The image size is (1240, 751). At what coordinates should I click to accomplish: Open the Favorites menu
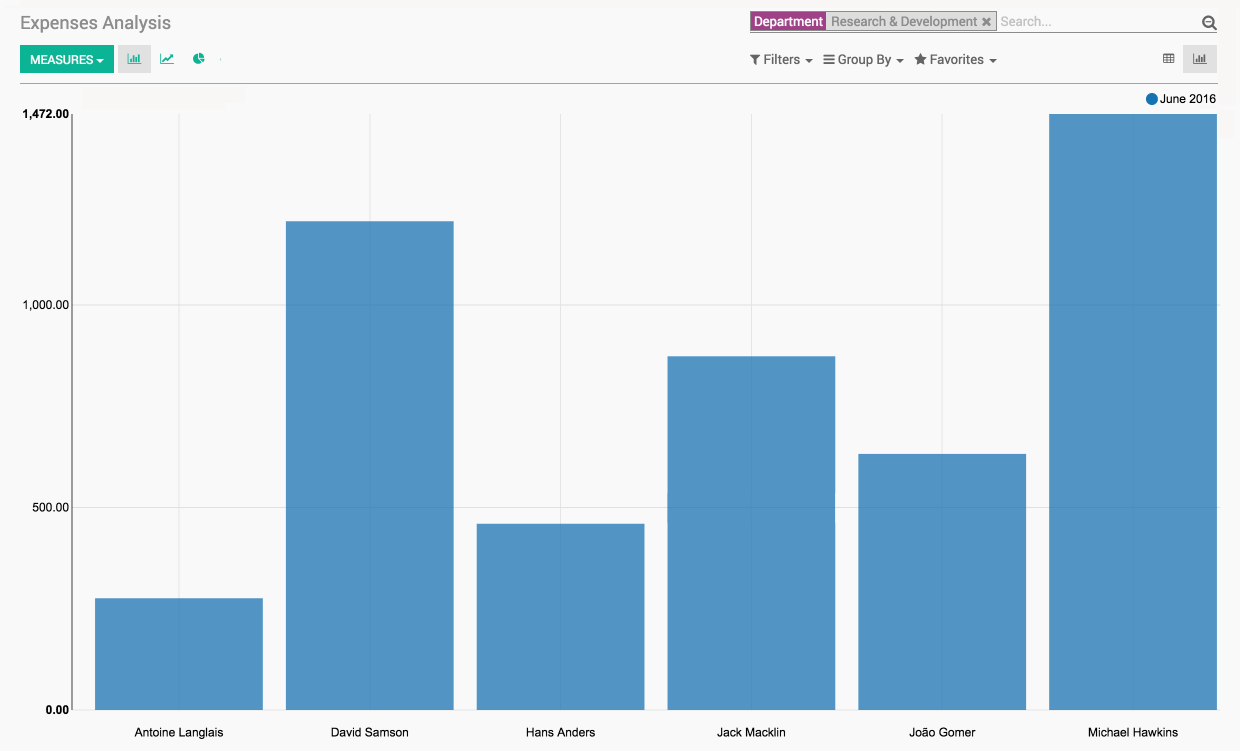click(955, 60)
